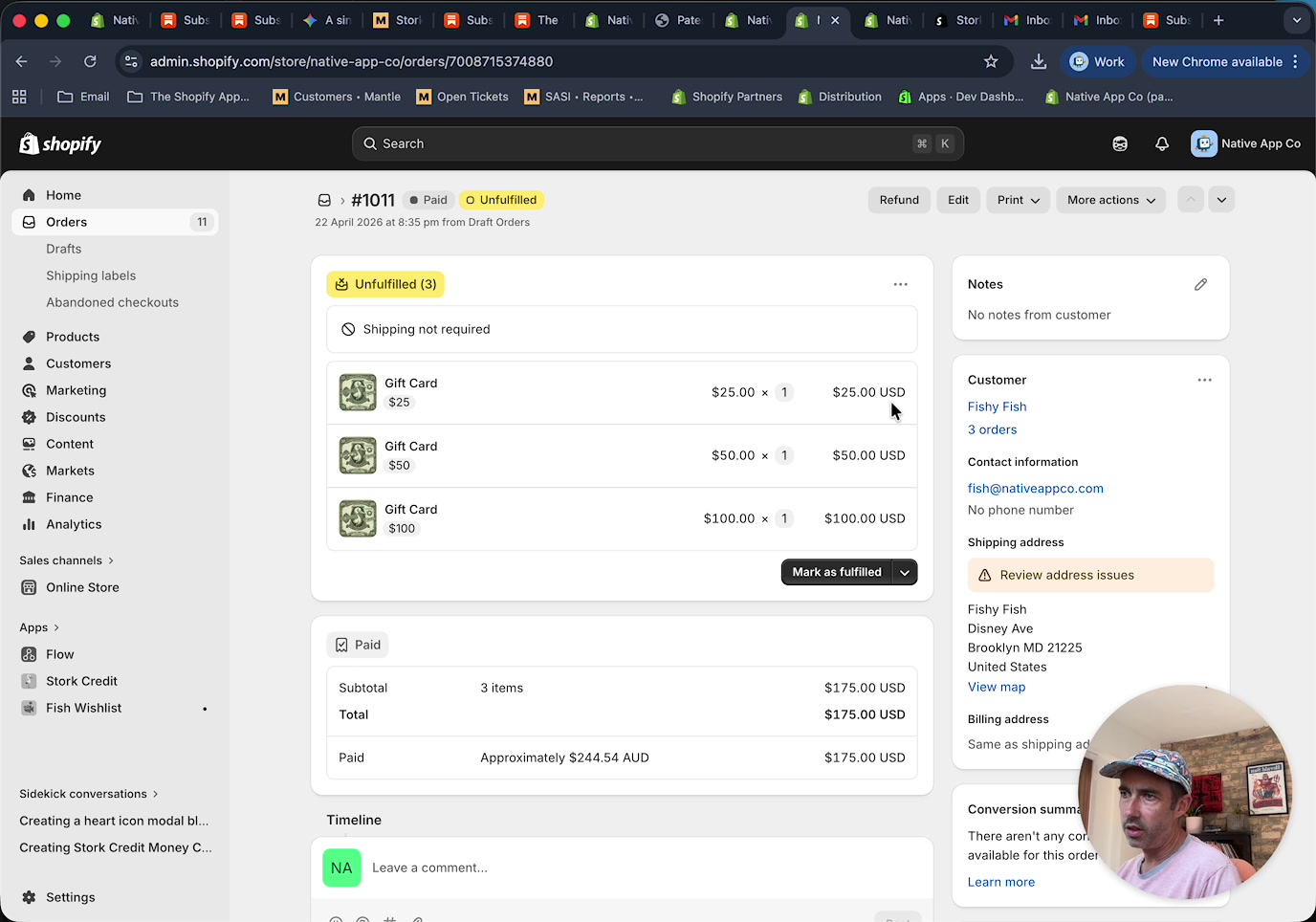This screenshot has width=1316, height=922.
Task: Launch the Flow app from the sidebar
Action: (x=58, y=654)
